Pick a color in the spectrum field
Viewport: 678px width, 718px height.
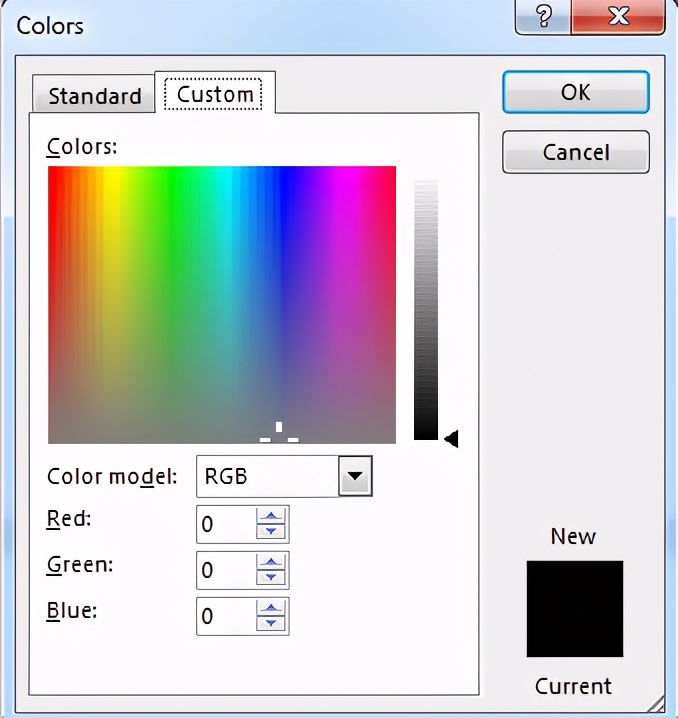click(222, 300)
